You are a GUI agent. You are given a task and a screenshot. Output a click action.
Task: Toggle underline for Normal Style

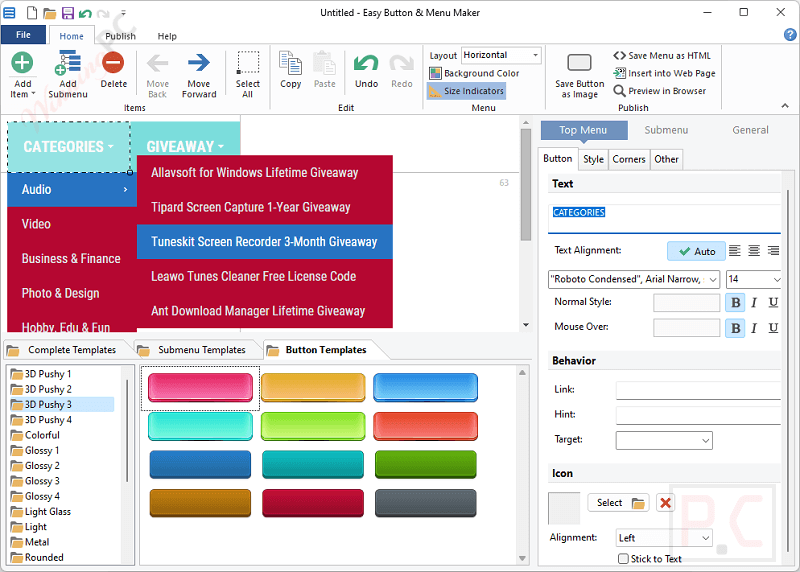[773, 303]
